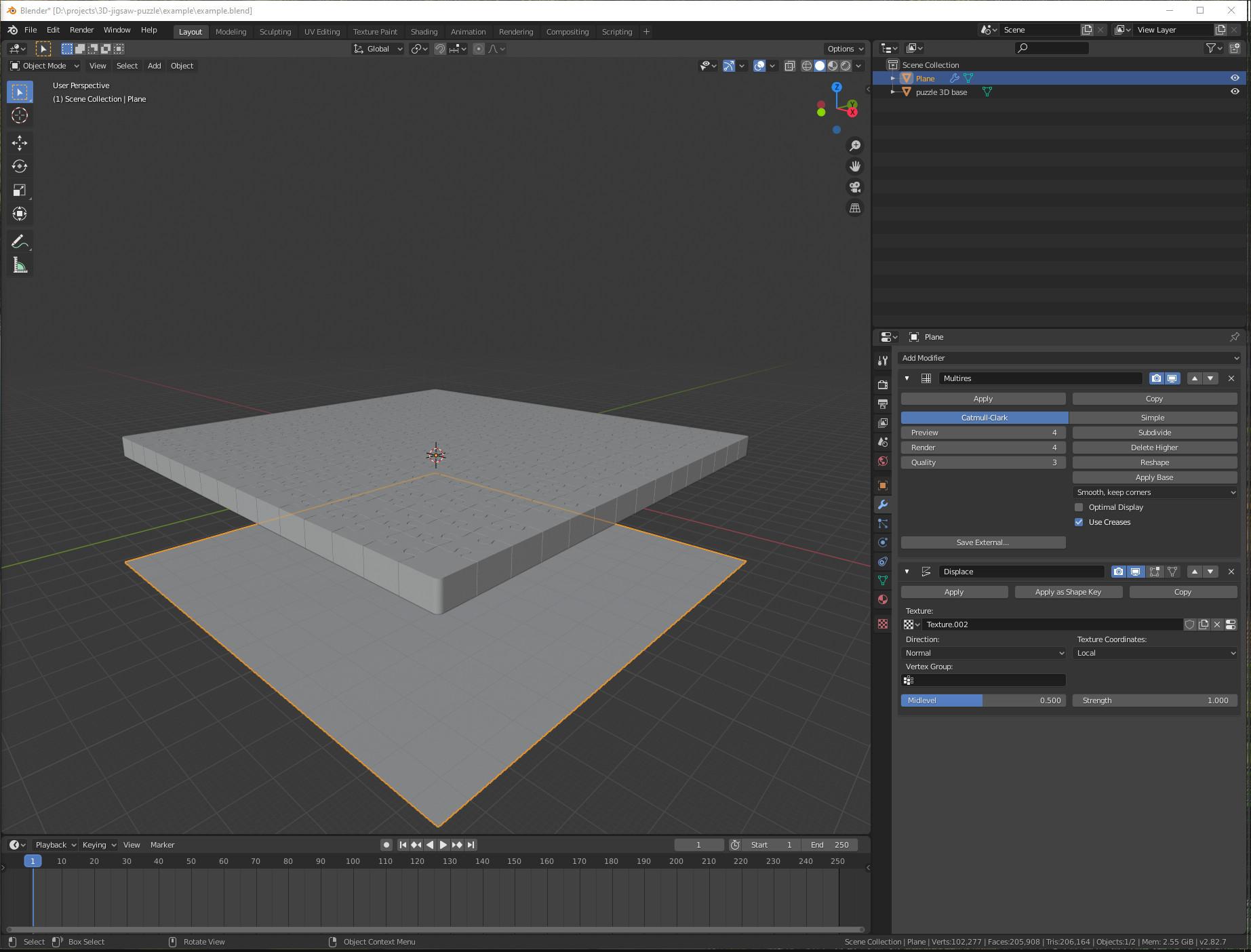Activate the Measure tool
1251x952 pixels.
coord(20,264)
